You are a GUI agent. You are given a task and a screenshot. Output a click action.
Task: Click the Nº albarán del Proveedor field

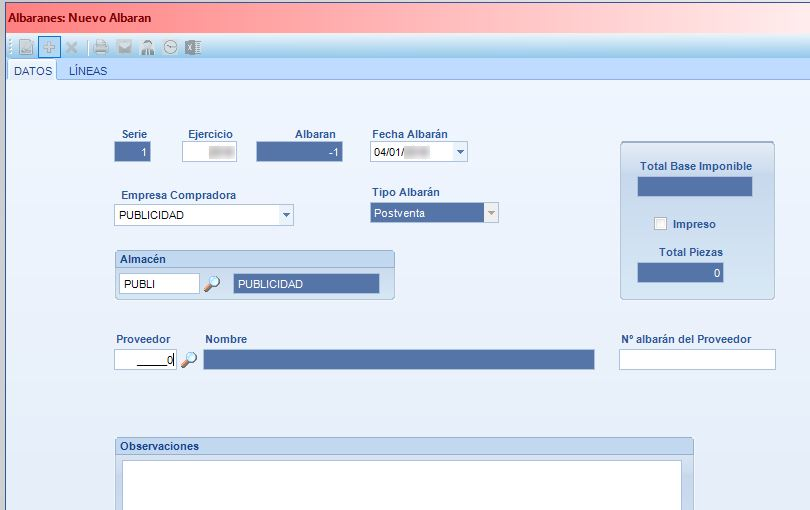(x=697, y=360)
